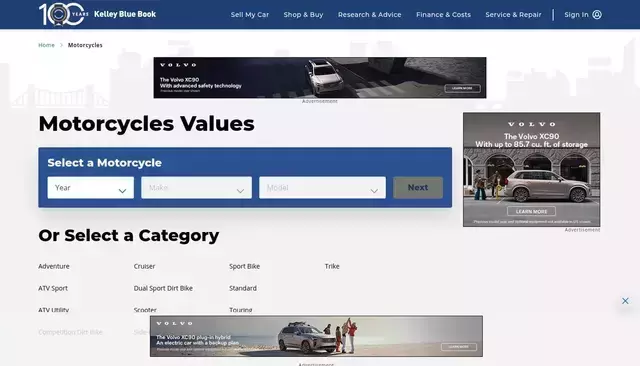This screenshot has width=640, height=366.
Task: Click the Kelley Blue Book wordmark
Action: pos(125,14)
